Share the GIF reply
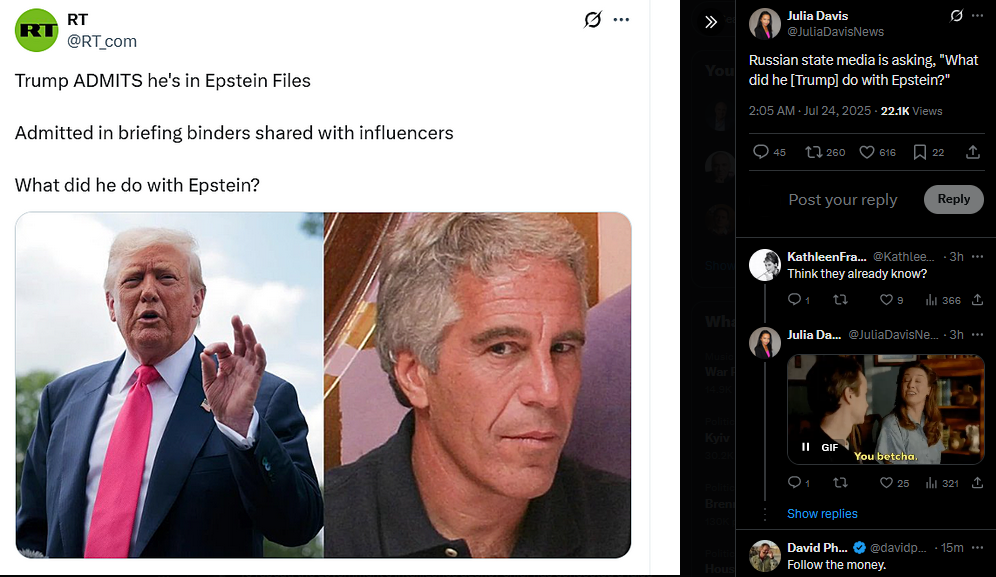The image size is (996, 577). click(978, 483)
